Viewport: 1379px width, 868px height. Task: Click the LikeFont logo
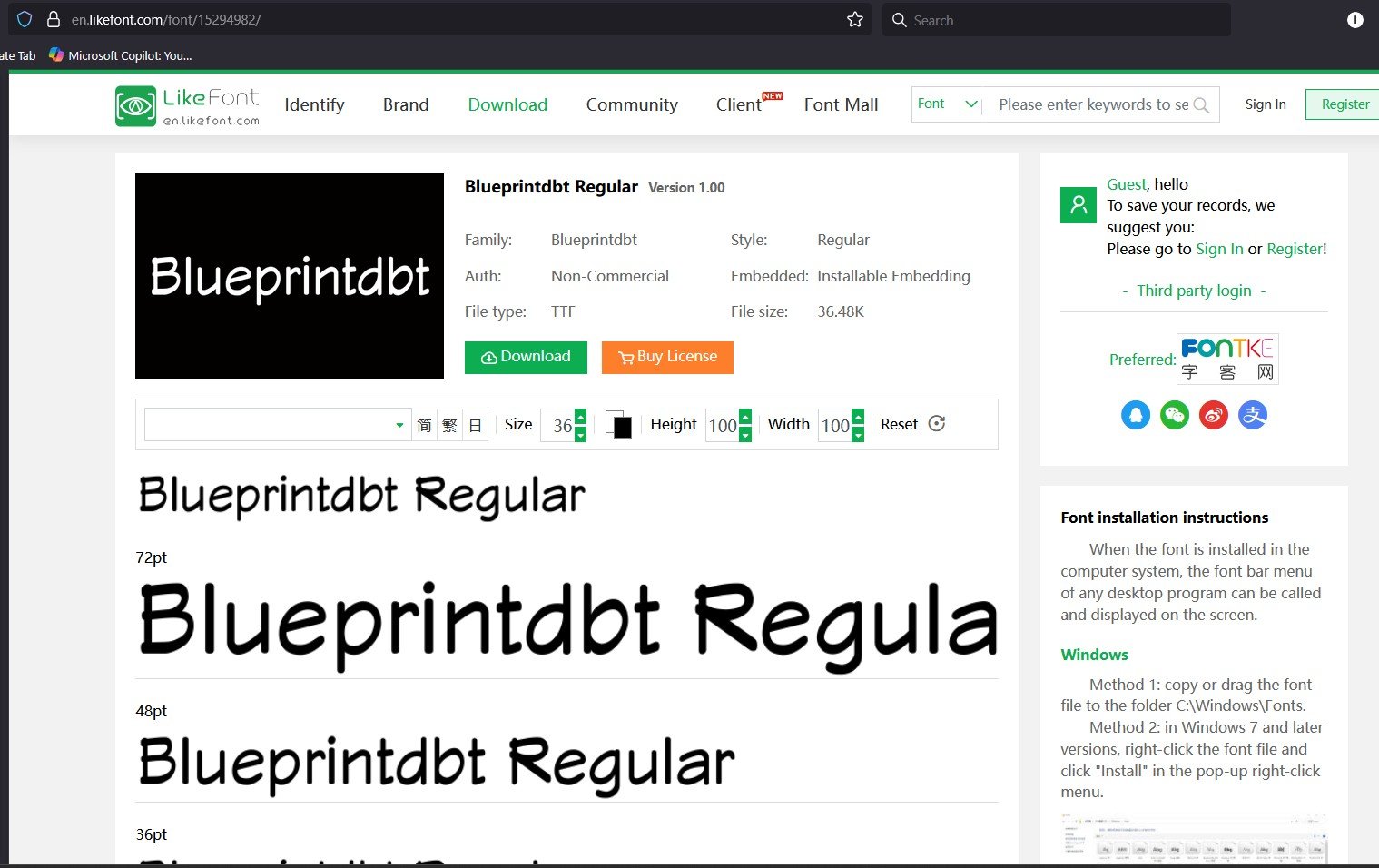click(188, 105)
